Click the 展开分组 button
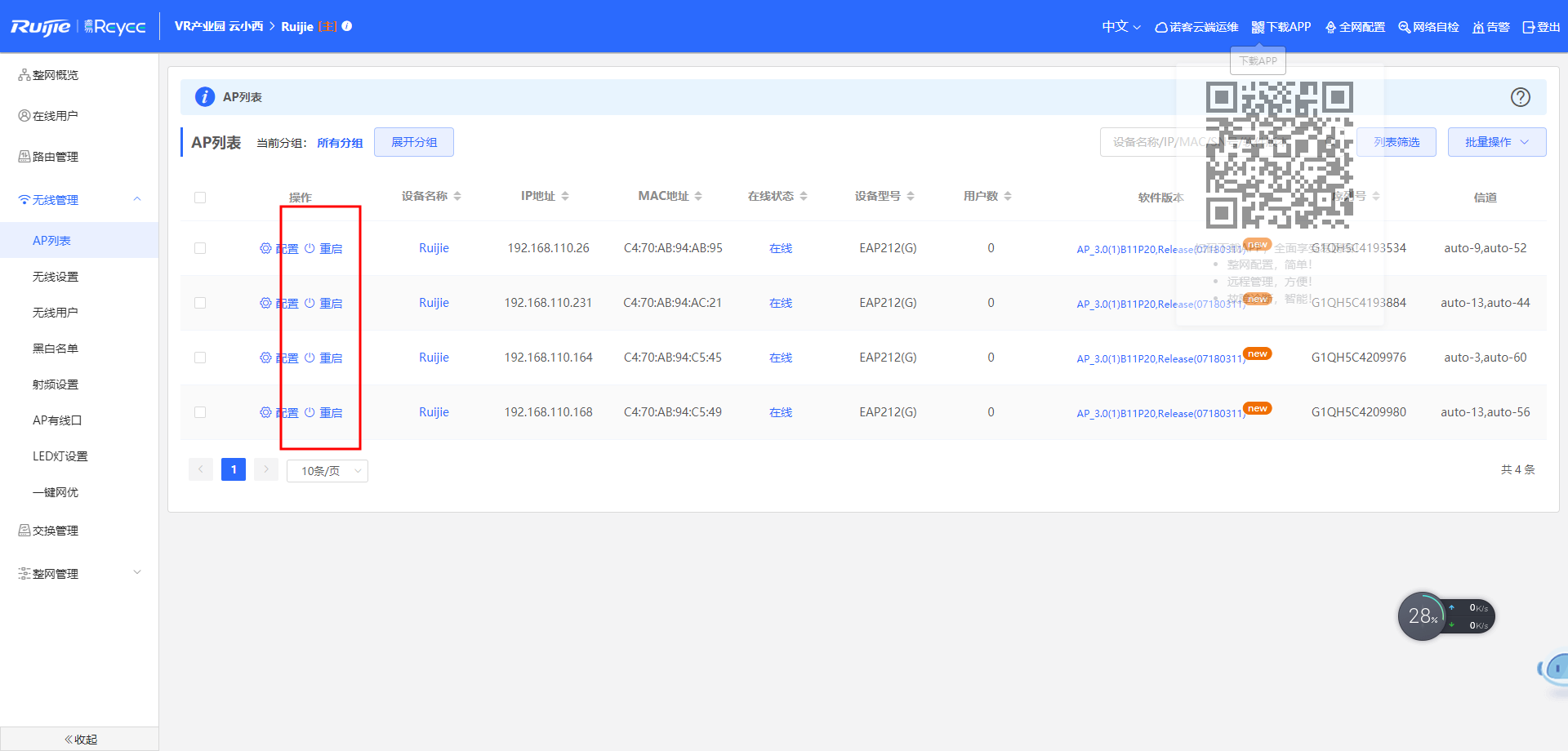The image size is (1568, 751). point(413,142)
